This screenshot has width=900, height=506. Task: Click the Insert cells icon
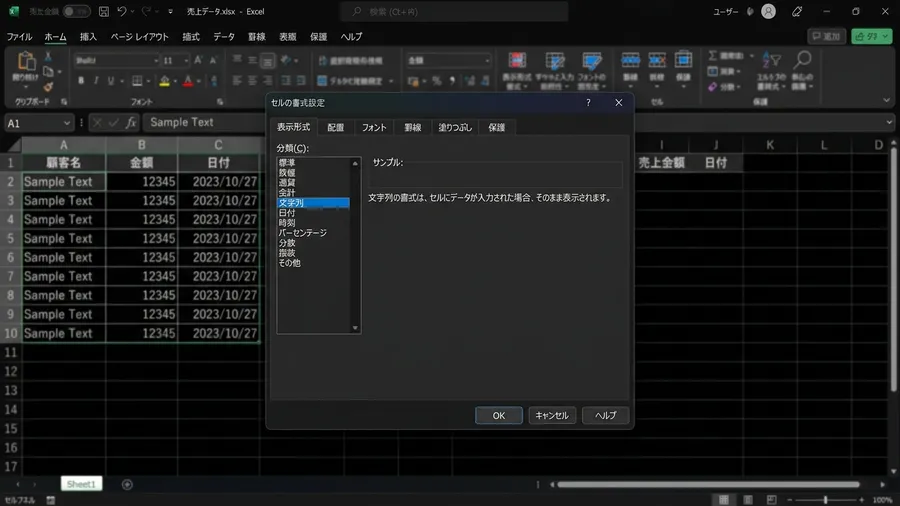(x=630, y=60)
